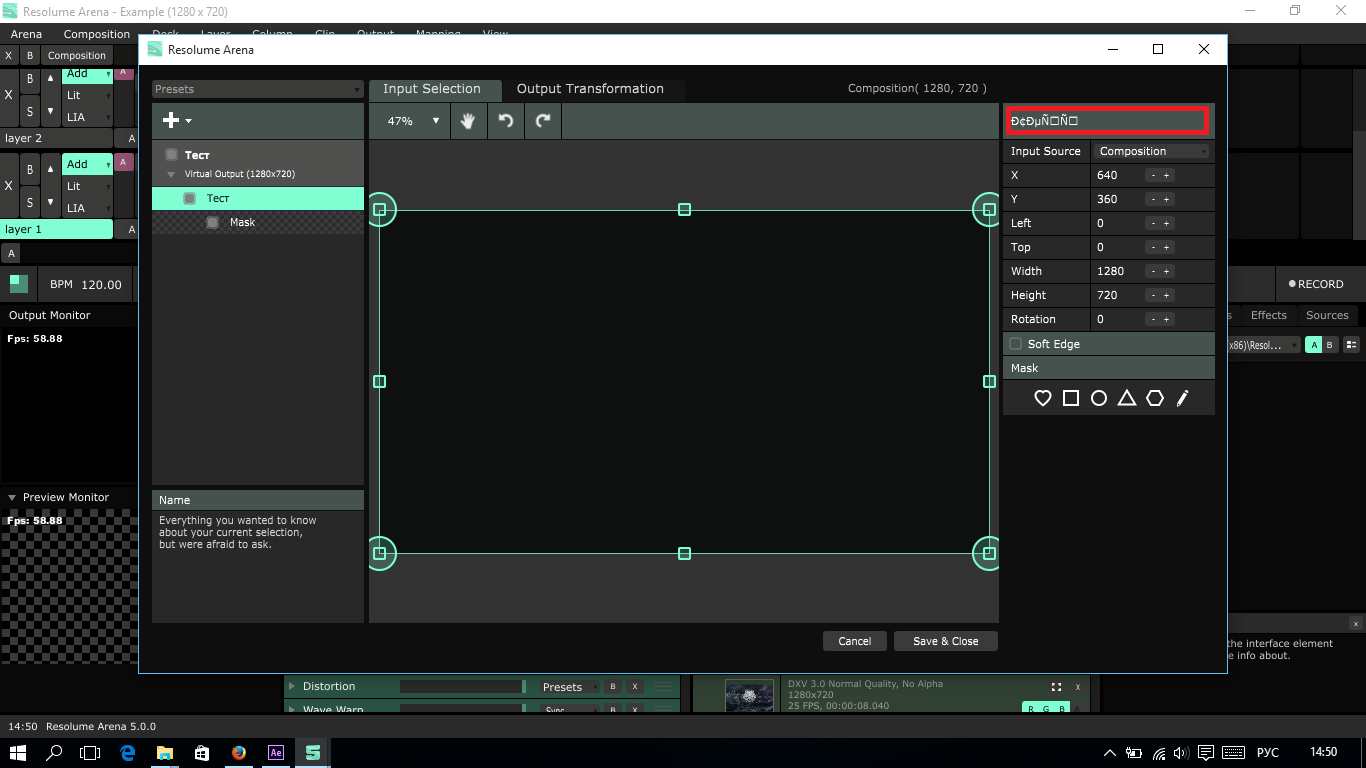Open the 47% zoom dropdown
The image size is (1366, 768).
coord(412,121)
